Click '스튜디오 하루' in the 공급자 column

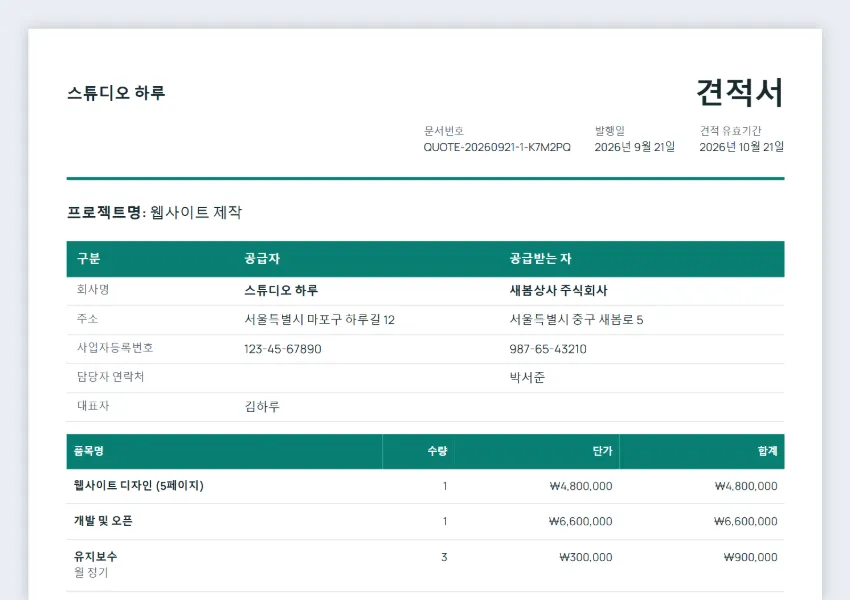[x=281, y=291]
